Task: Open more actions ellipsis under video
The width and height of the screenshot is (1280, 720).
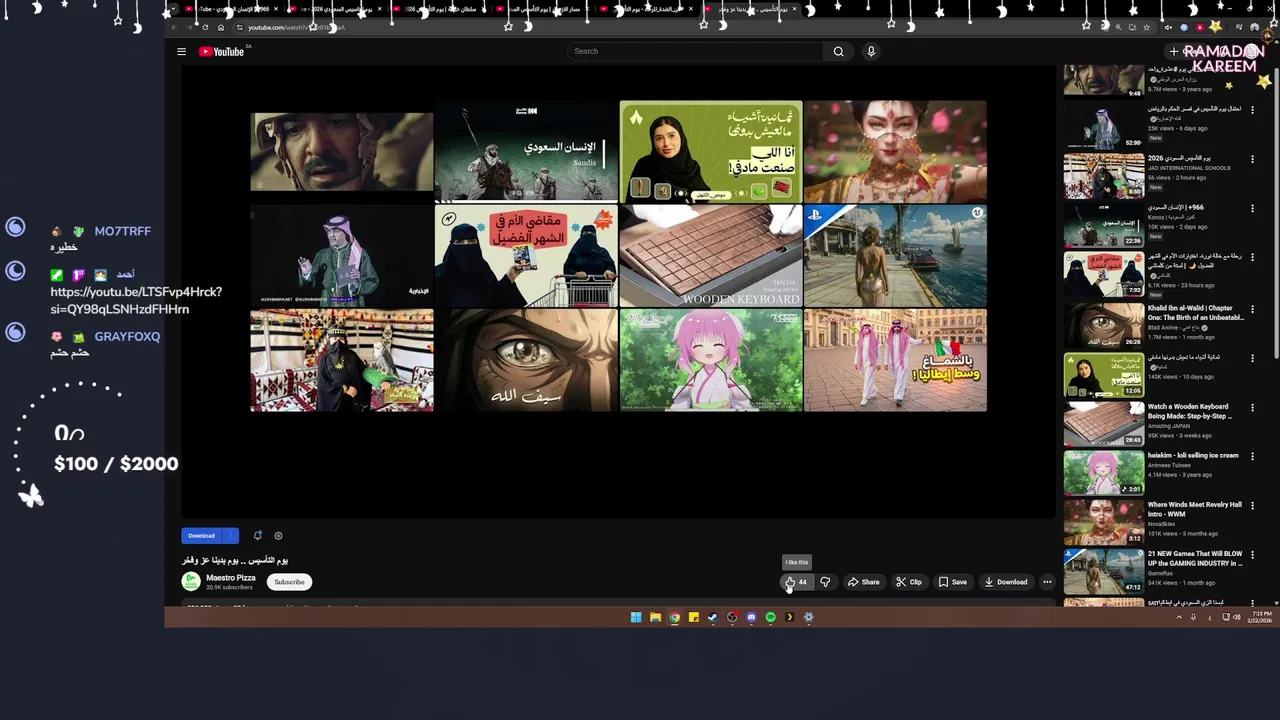Action: 1047,582
